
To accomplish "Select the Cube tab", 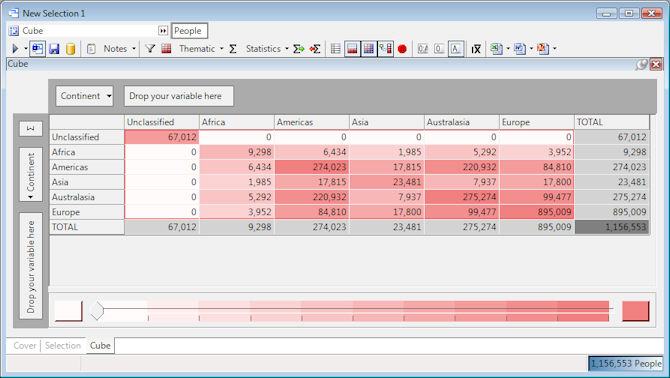I will [x=100, y=346].
